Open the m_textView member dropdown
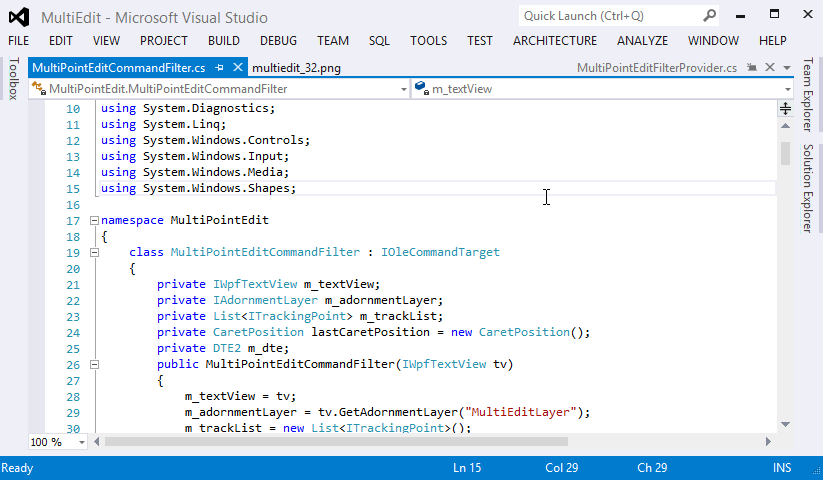The width and height of the screenshot is (823, 480). coord(788,89)
